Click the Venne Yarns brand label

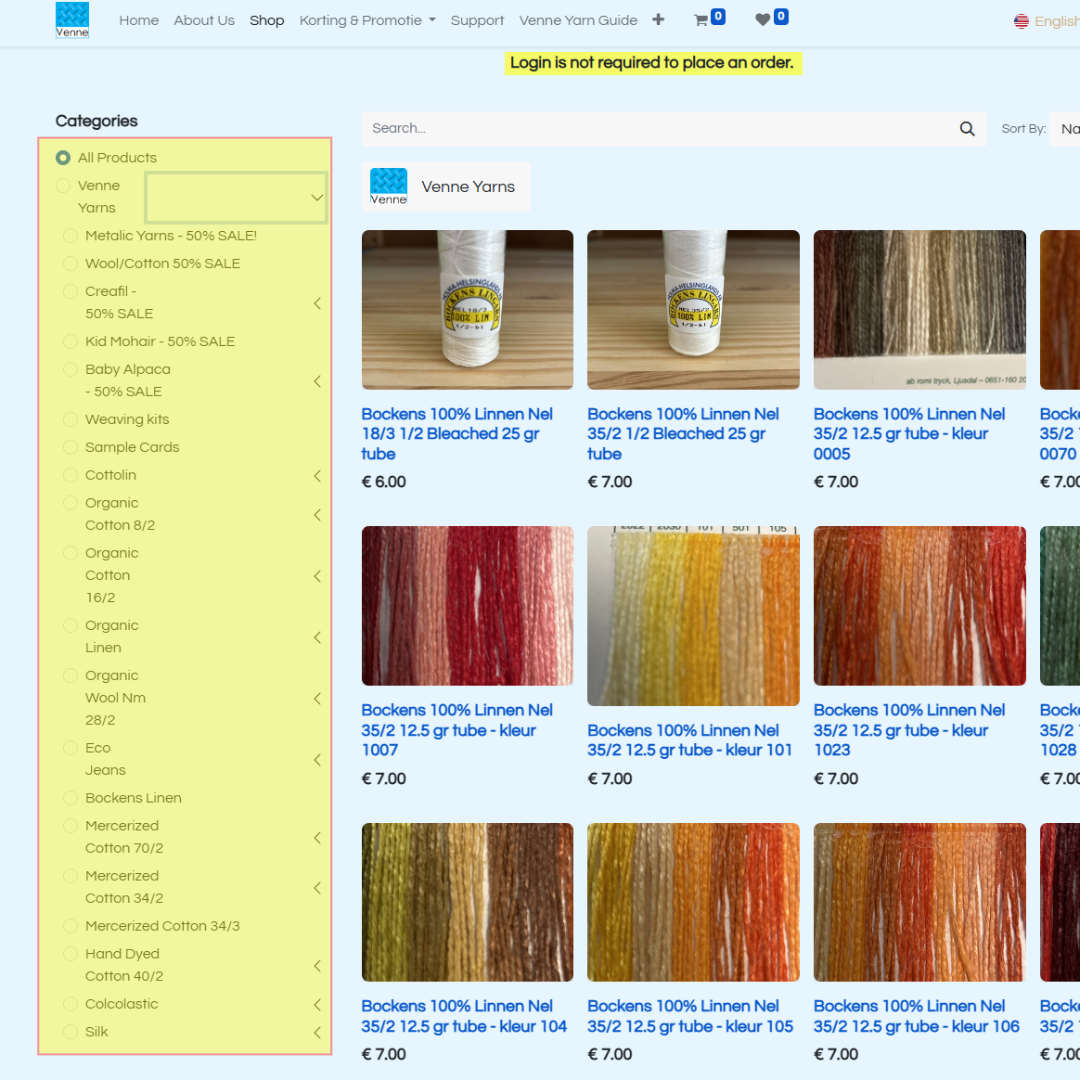(x=468, y=187)
